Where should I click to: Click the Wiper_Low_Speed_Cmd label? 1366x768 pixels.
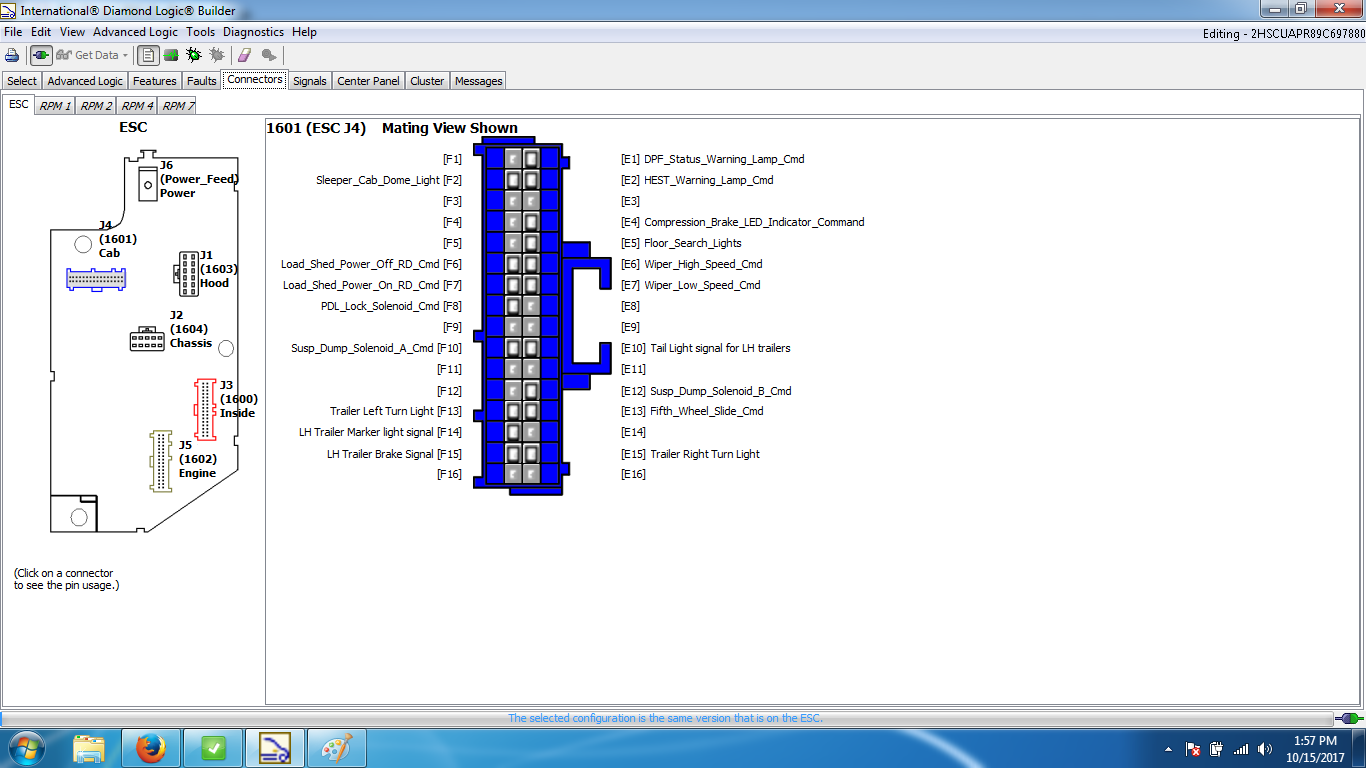(702, 285)
